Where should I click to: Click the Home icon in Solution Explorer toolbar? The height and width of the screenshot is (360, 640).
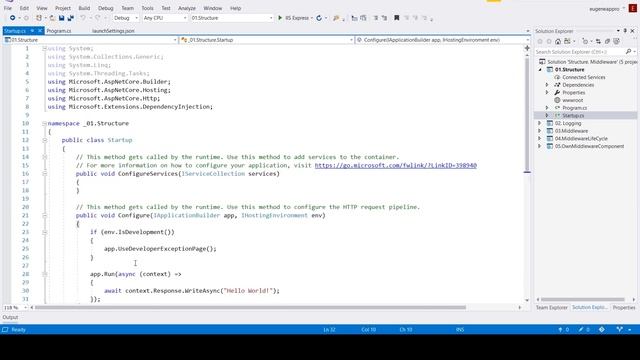click(x=558, y=41)
